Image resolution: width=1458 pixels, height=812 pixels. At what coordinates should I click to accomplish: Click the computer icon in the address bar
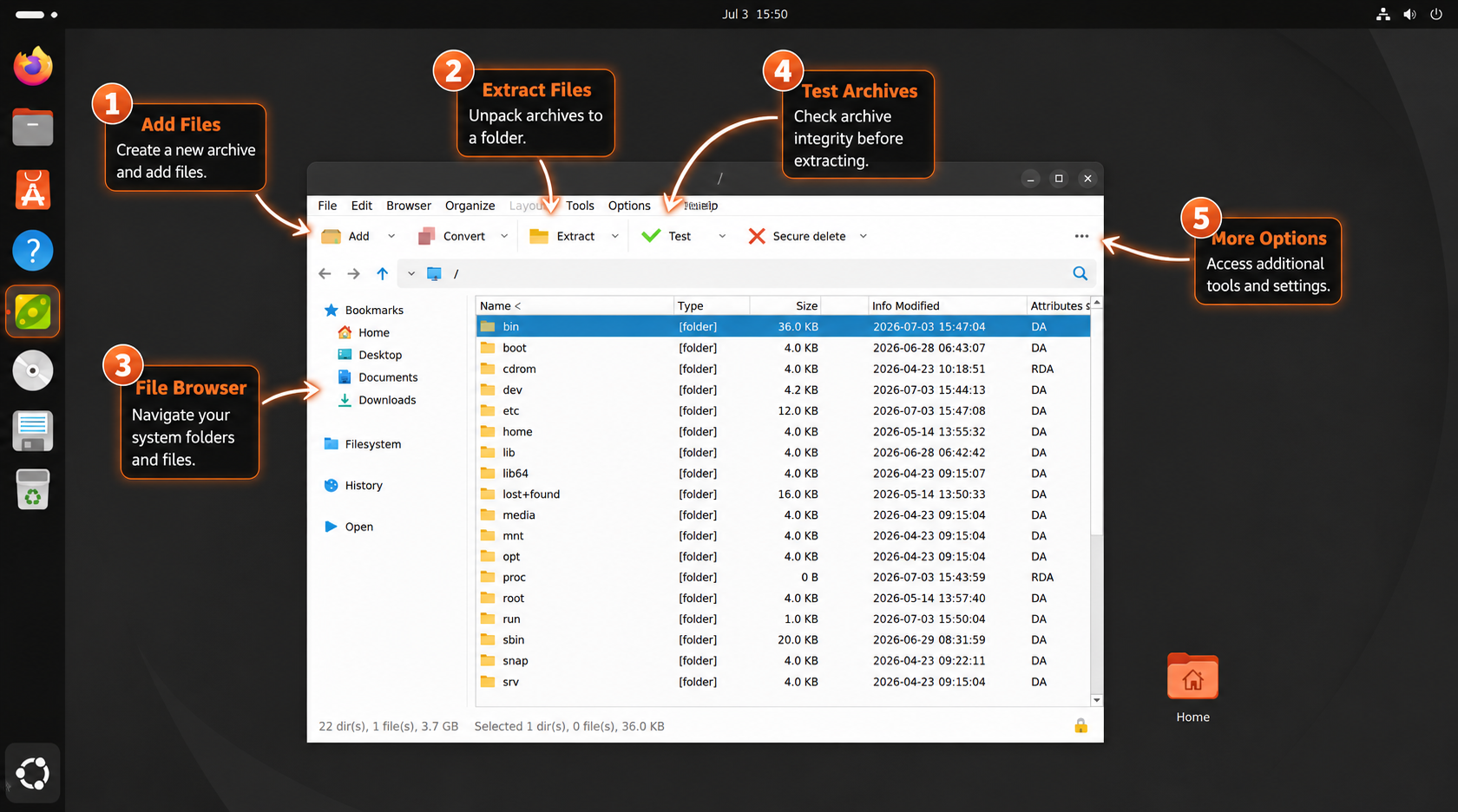point(434,273)
